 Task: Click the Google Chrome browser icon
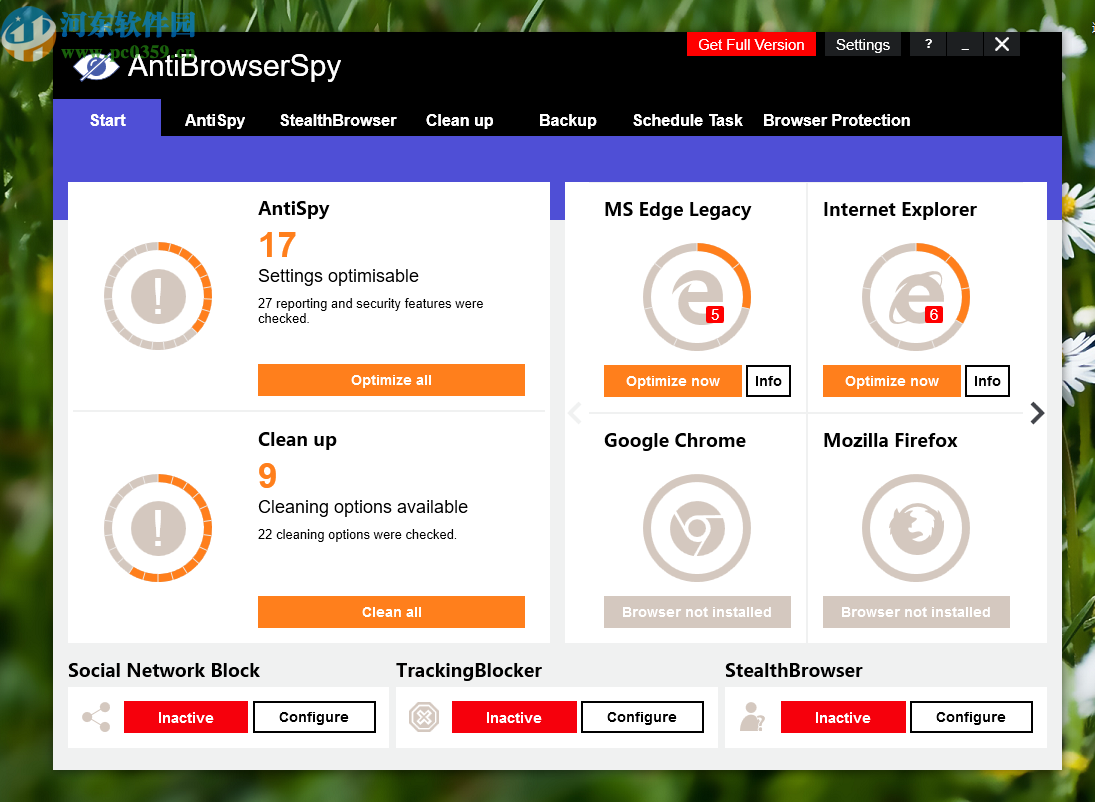click(697, 528)
